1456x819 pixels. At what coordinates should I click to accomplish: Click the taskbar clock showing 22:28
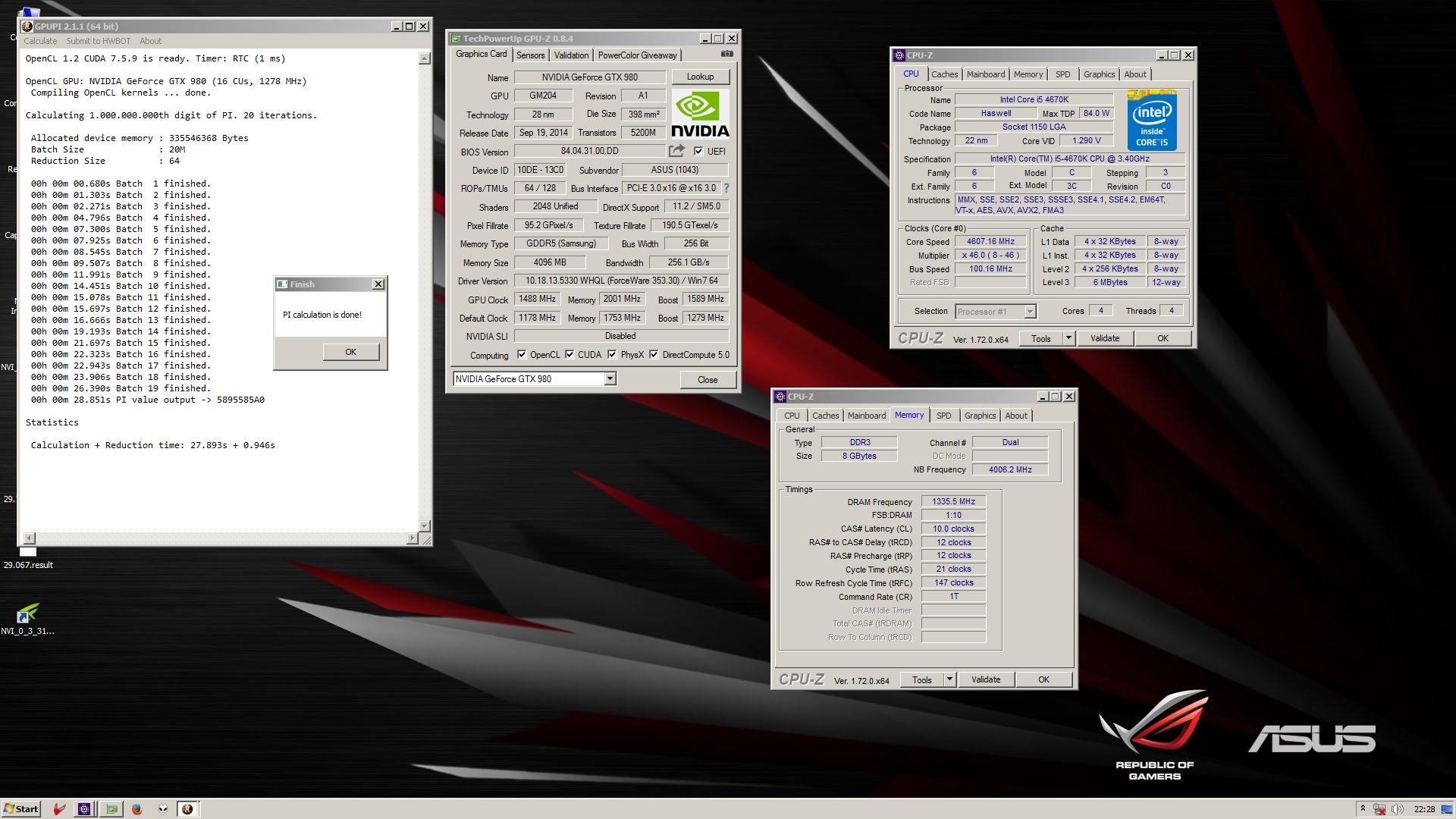coord(1424,809)
